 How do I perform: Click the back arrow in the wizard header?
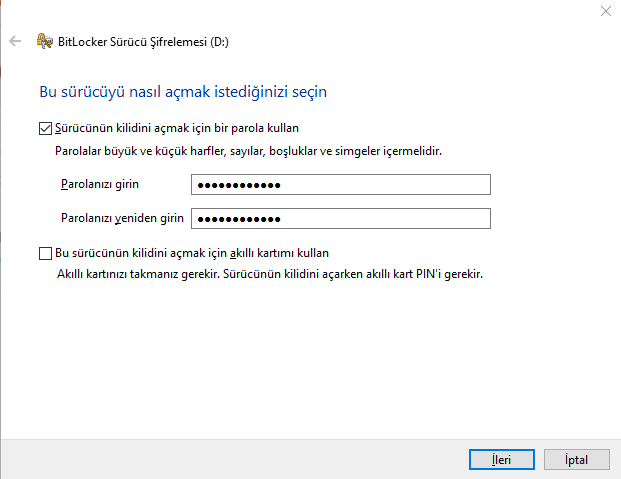point(15,41)
